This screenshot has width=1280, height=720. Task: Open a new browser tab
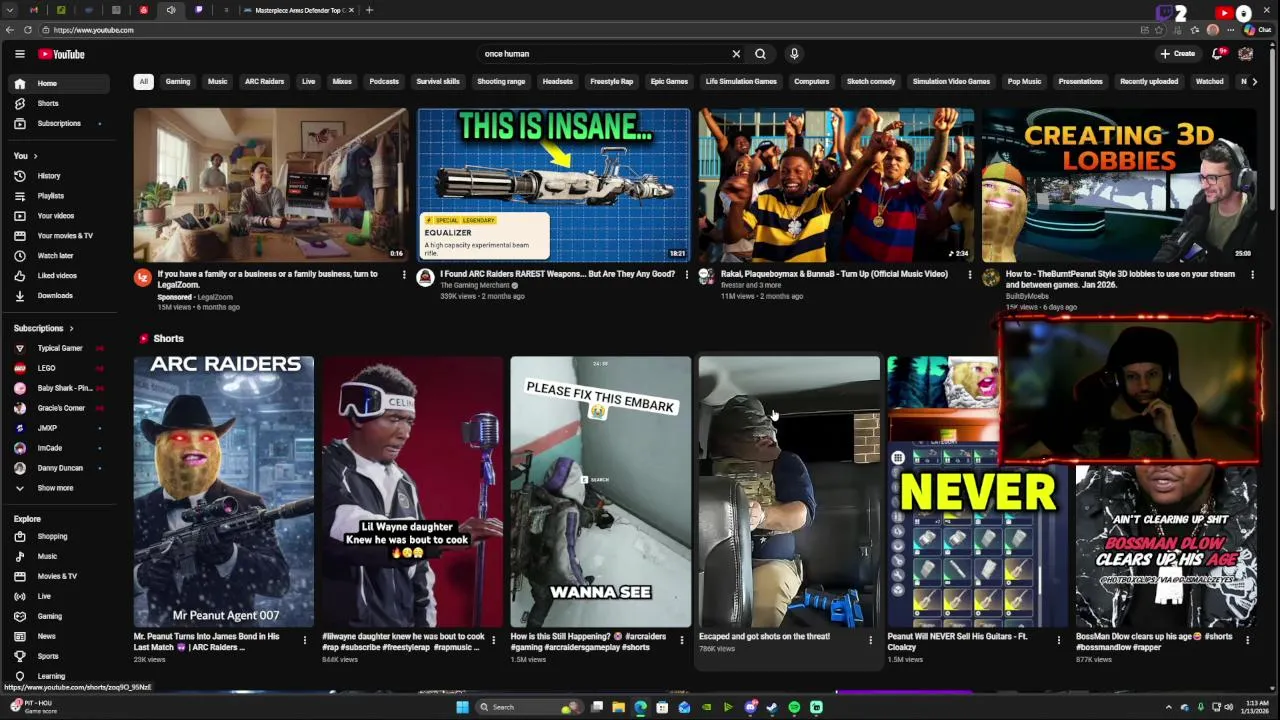point(369,10)
